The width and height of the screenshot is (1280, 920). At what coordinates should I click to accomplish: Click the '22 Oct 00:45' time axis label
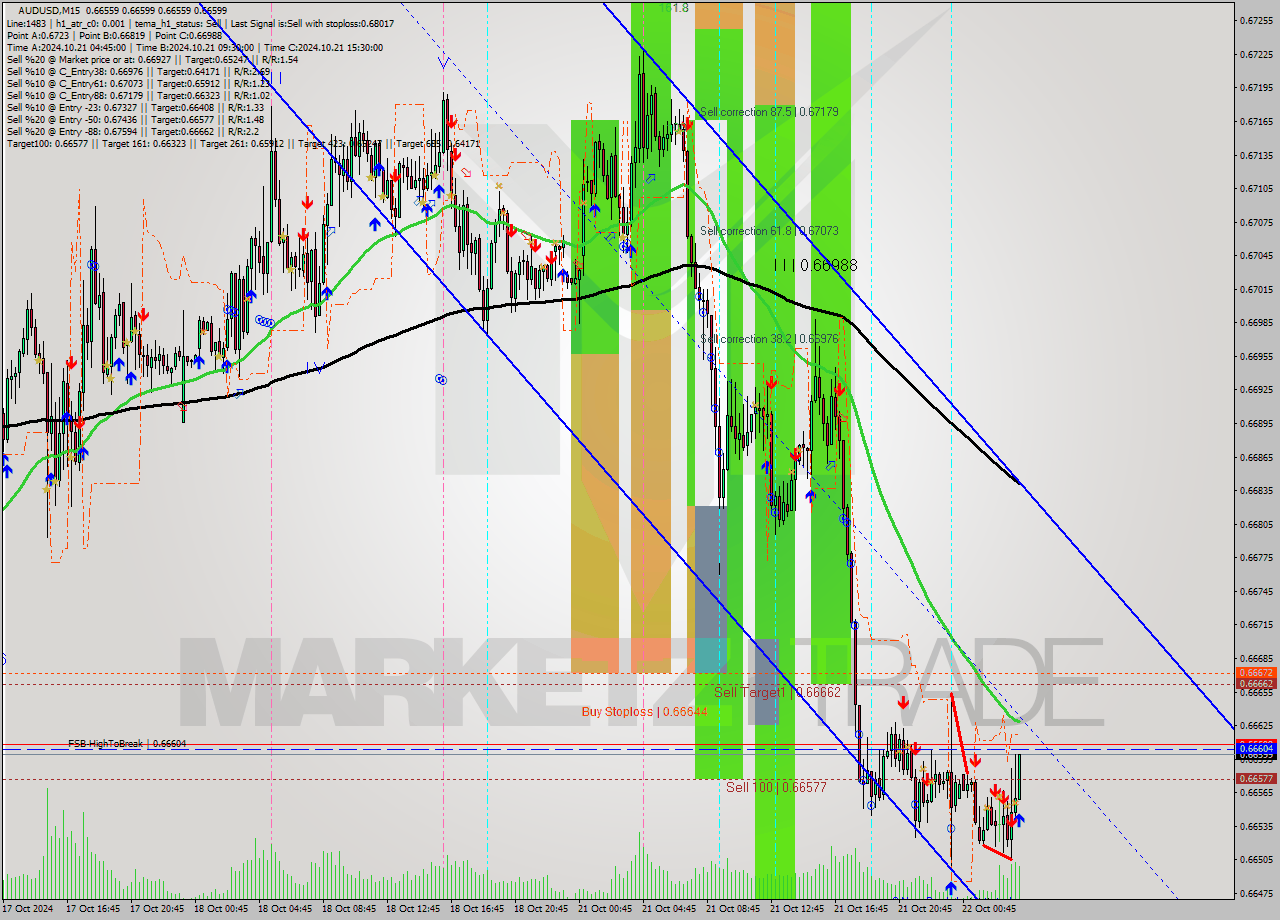click(x=989, y=909)
